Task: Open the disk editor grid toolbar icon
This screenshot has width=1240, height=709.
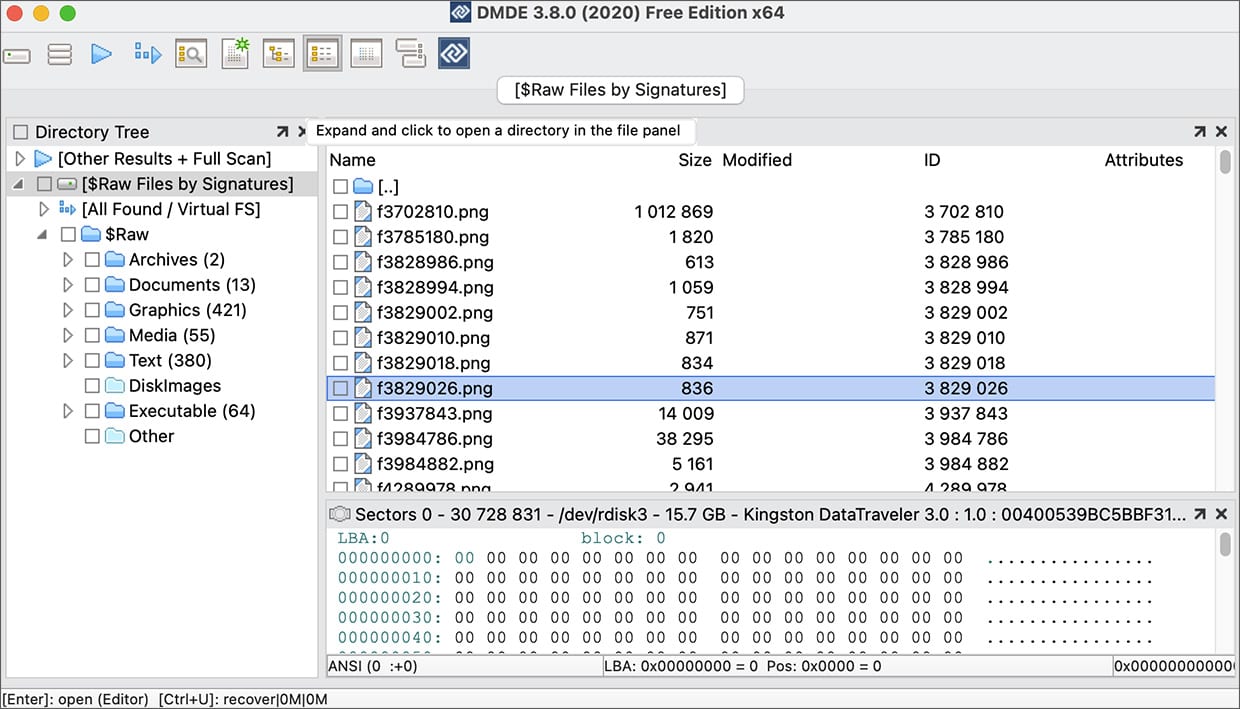Action: tap(367, 54)
